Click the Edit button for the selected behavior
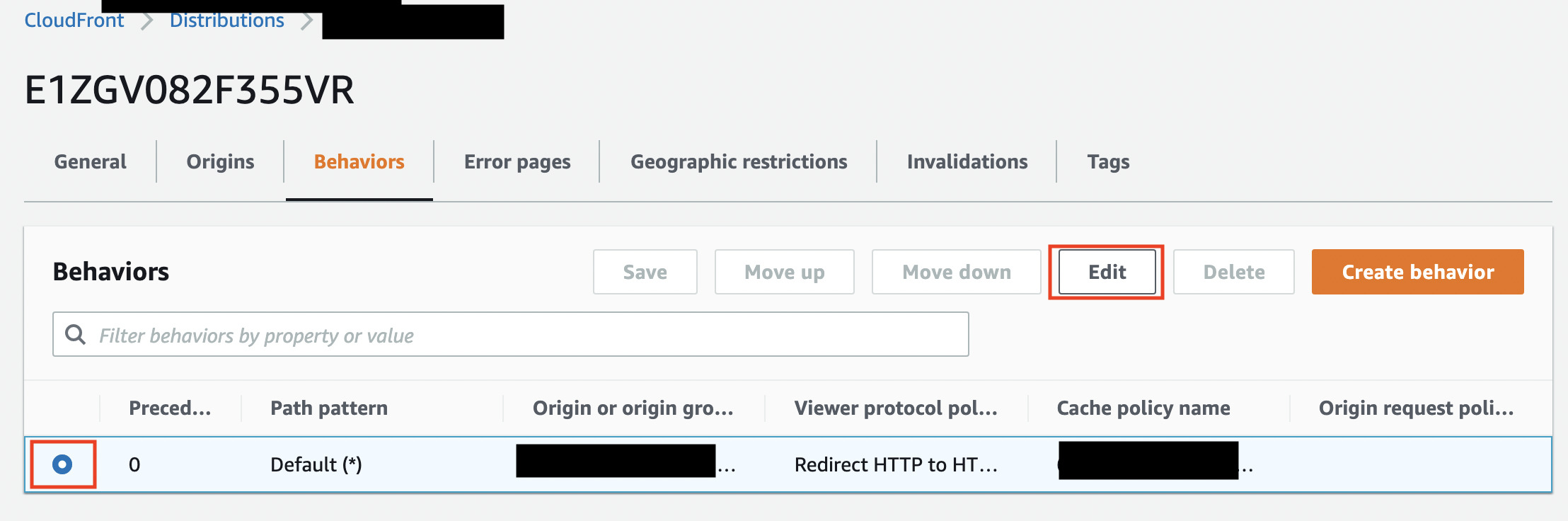 tap(1106, 272)
